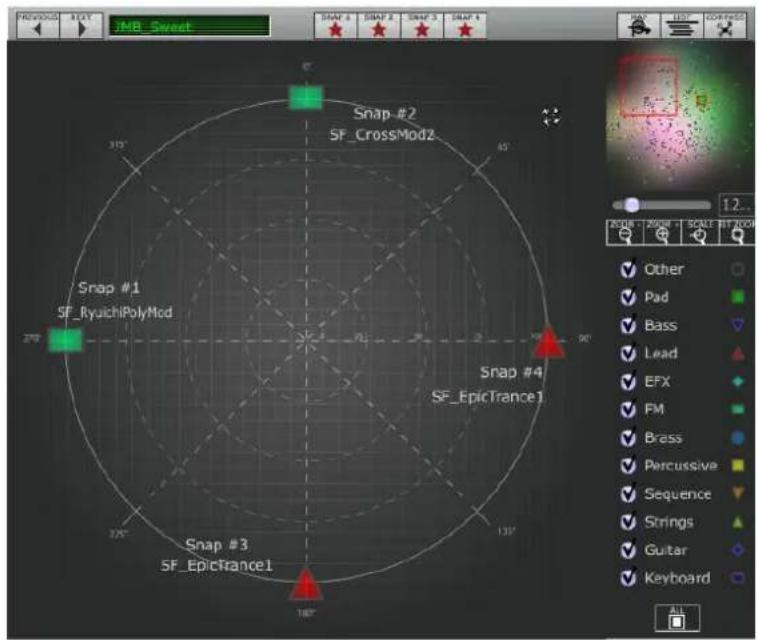Screen dimensions: 757x640
Task: Click the SF_CrossMod2 label
Action: pos(382,135)
